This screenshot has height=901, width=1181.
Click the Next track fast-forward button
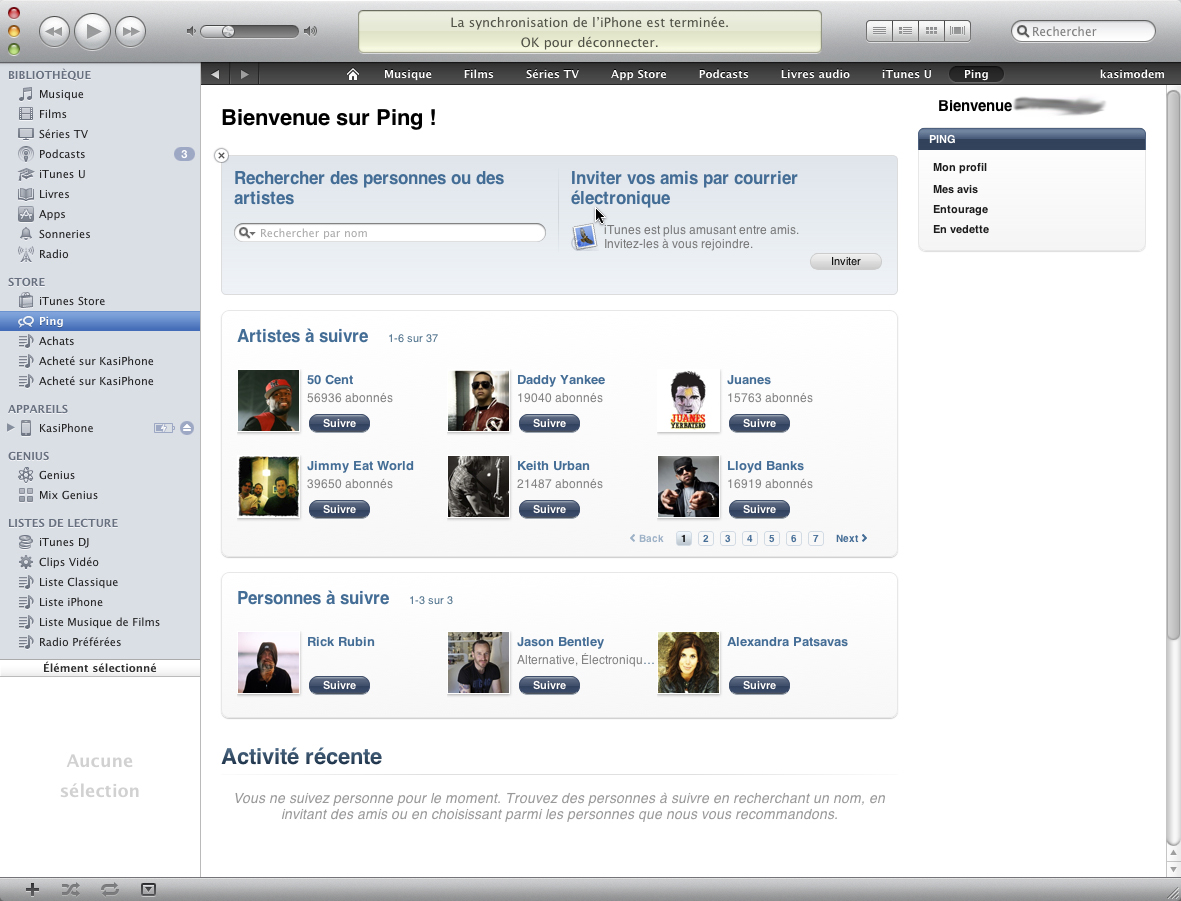pyautogui.click(x=130, y=32)
